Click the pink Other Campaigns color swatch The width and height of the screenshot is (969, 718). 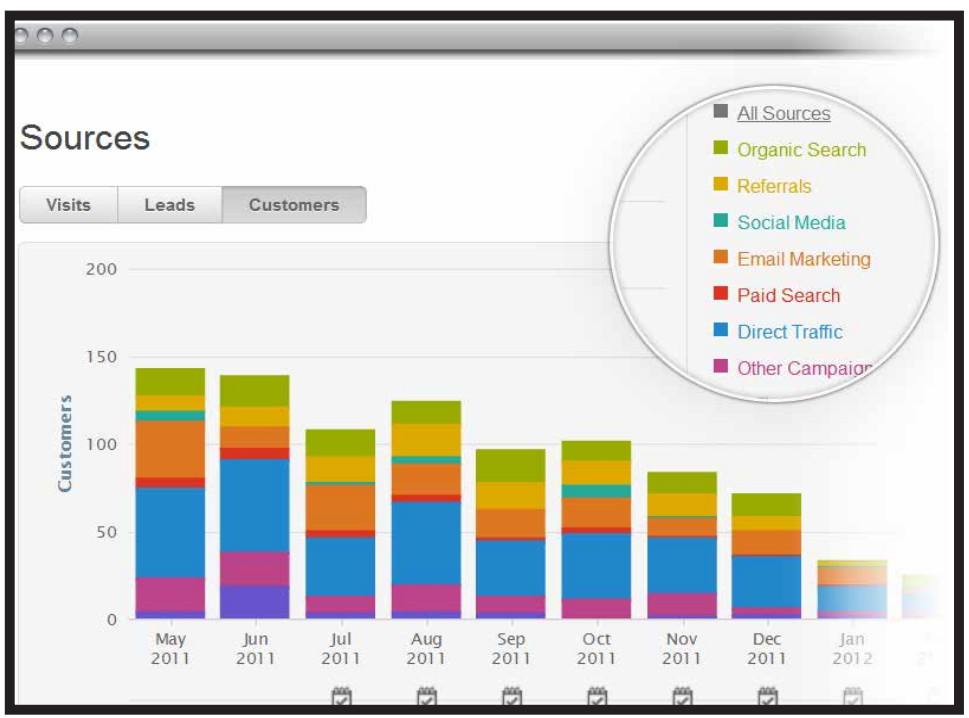(x=721, y=366)
